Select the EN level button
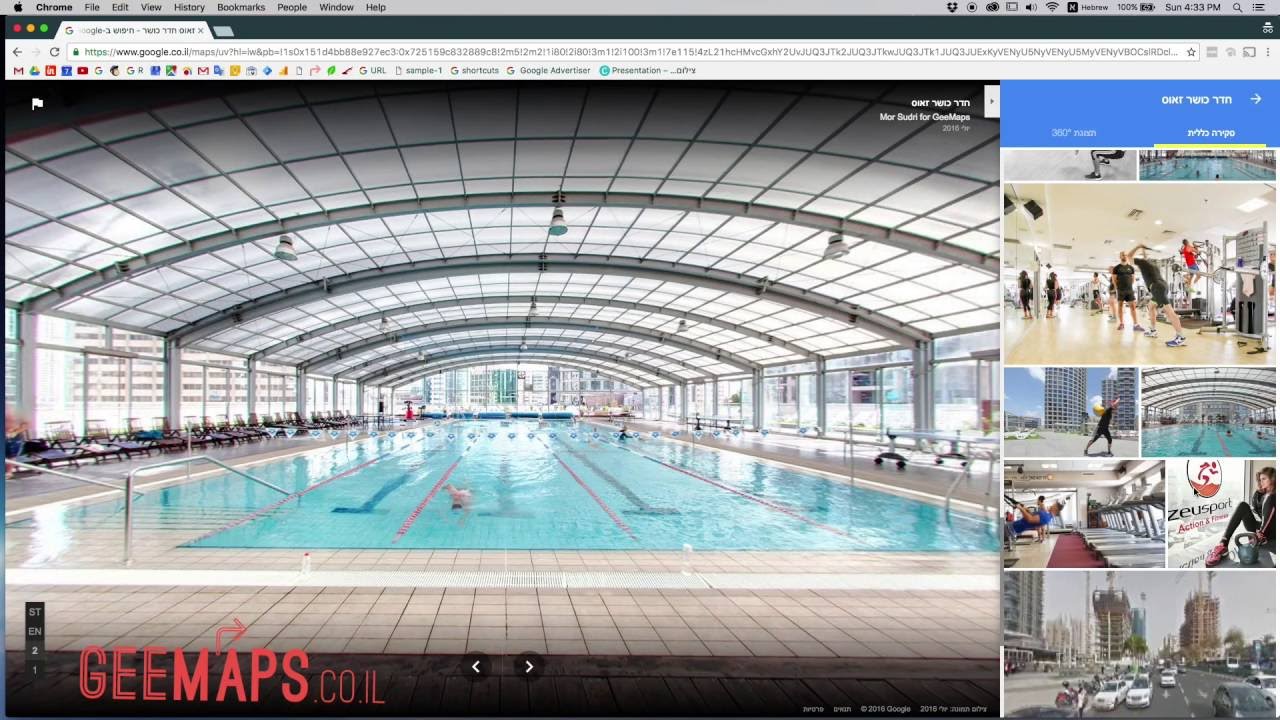Viewport: 1280px width, 720px height. coord(35,631)
